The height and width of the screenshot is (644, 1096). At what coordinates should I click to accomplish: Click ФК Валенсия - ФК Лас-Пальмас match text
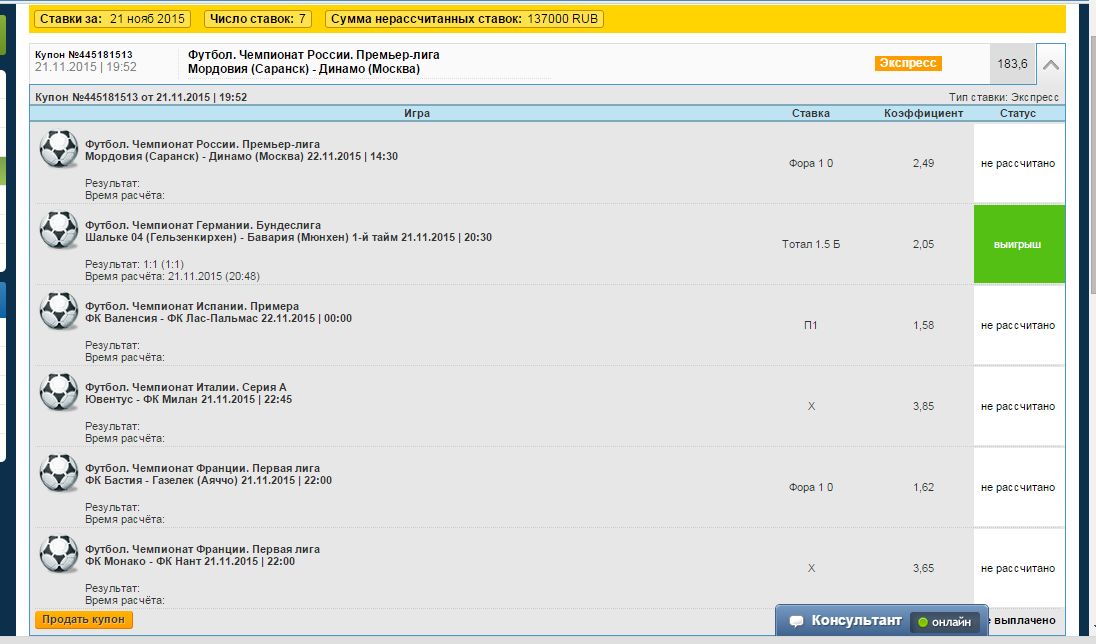[218, 319]
